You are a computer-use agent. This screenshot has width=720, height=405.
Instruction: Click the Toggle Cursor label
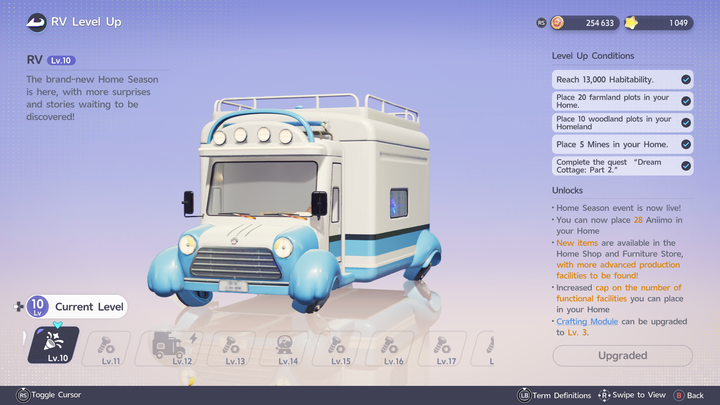tap(56, 395)
